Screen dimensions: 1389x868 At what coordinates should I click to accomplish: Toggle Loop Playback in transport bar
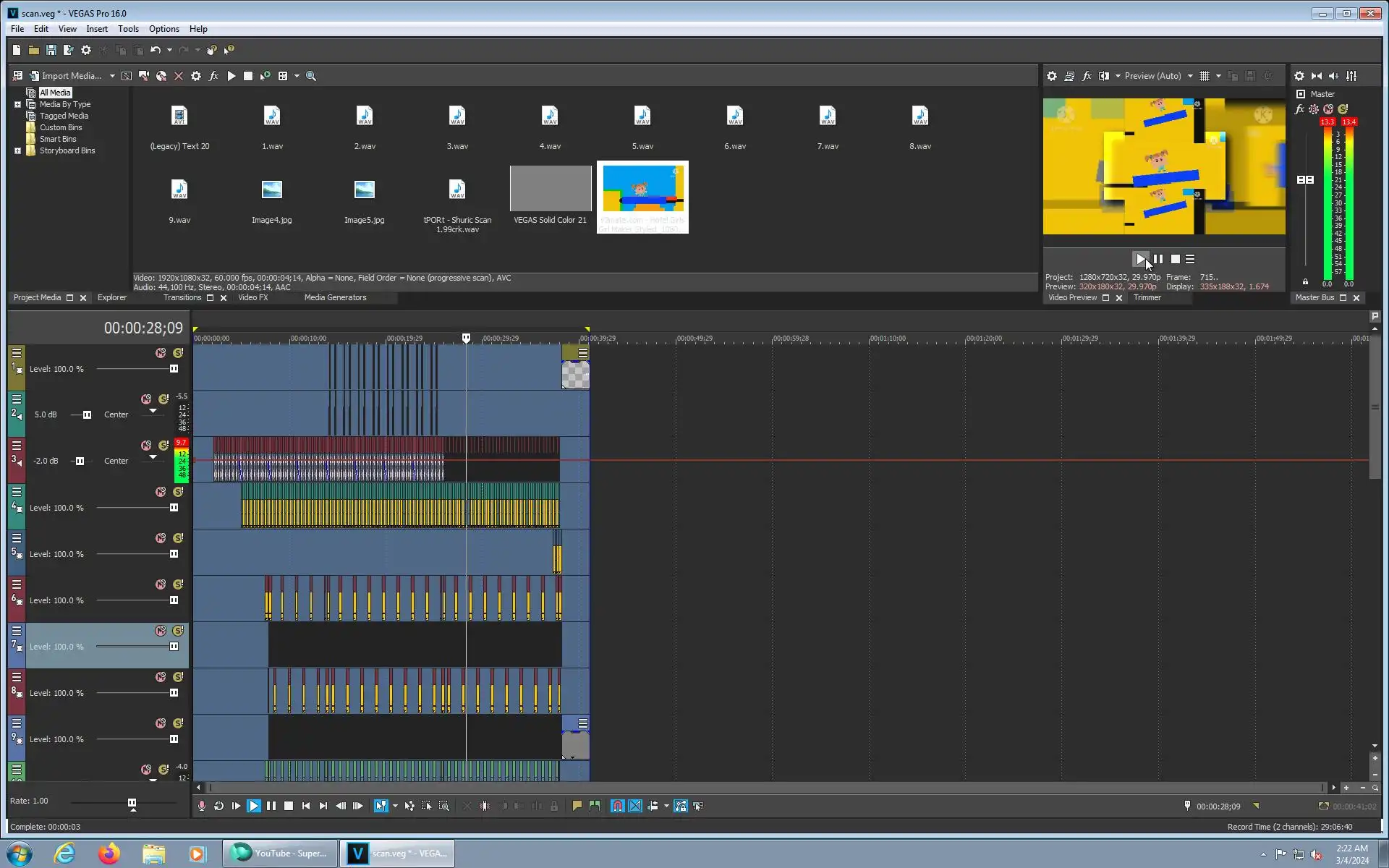[218, 806]
